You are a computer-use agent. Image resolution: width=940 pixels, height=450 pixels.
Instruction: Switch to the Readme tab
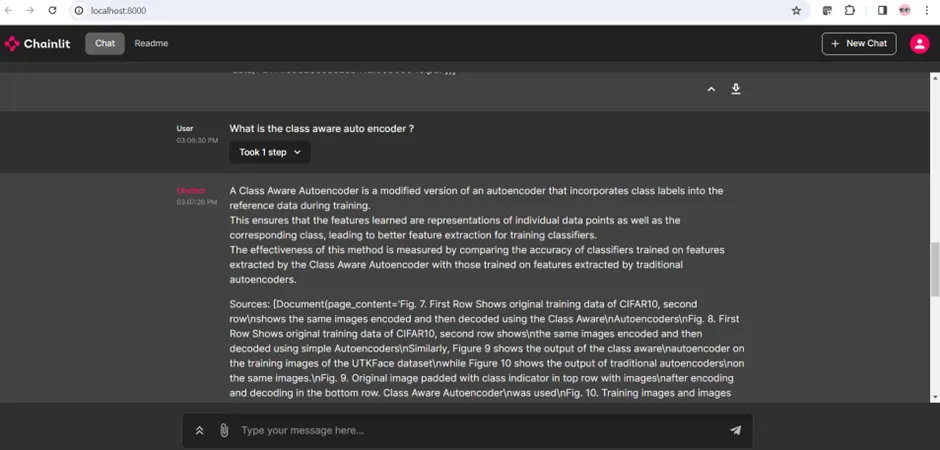[151, 44]
